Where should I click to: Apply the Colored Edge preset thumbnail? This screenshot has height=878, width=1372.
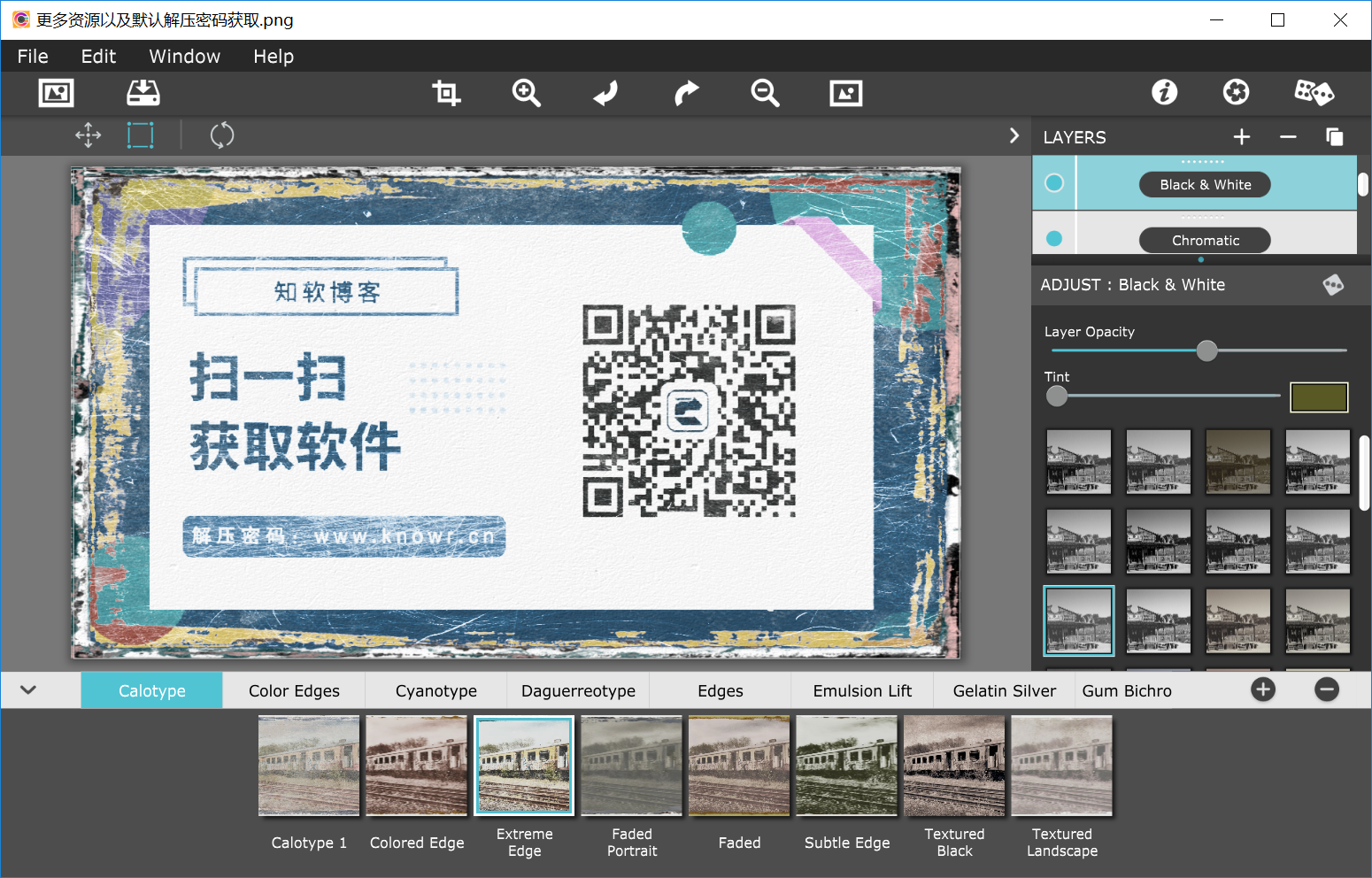click(x=417, y=766)
